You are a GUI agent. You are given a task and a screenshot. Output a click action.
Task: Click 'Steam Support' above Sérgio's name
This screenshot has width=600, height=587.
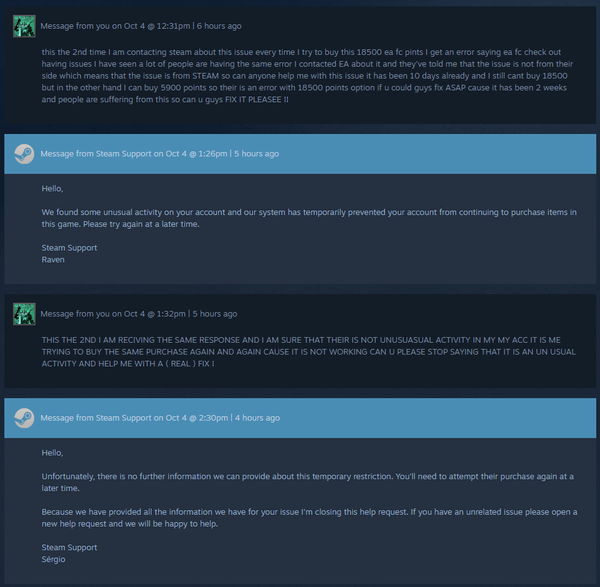[x=69, y=547]
